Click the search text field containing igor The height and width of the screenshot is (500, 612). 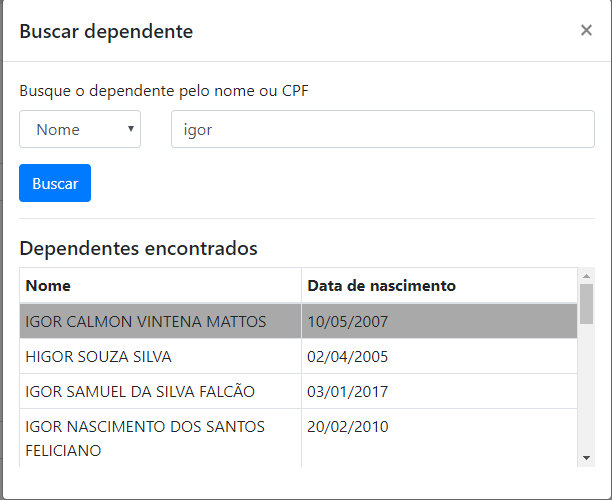(x=382, y=129)
